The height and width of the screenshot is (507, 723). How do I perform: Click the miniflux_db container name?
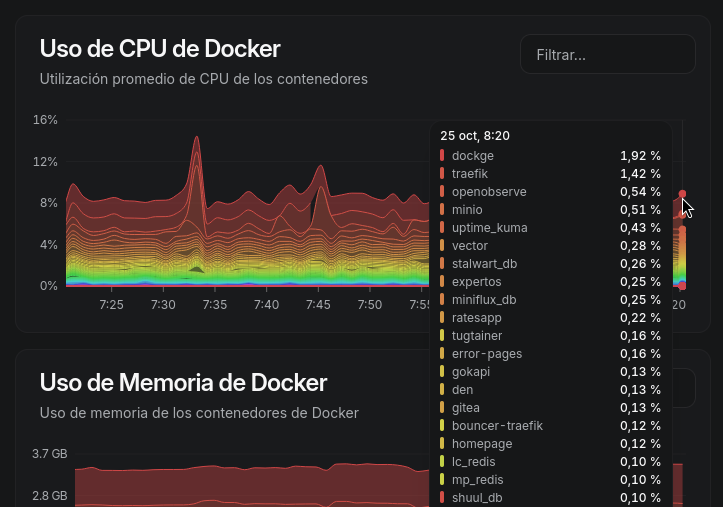[484, 300]
